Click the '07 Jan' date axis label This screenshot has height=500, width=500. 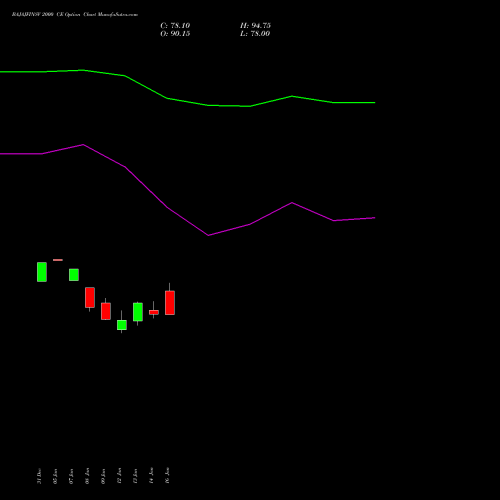(x=71, y=476)
